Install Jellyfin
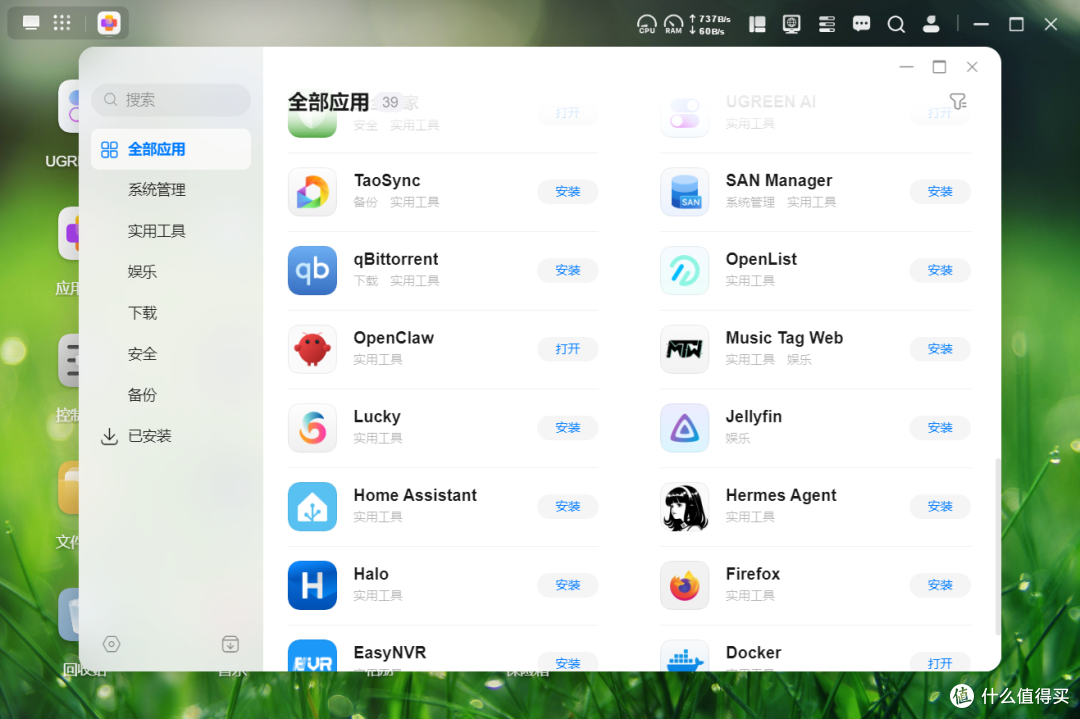1080x719 pixels. coord(939,428)
